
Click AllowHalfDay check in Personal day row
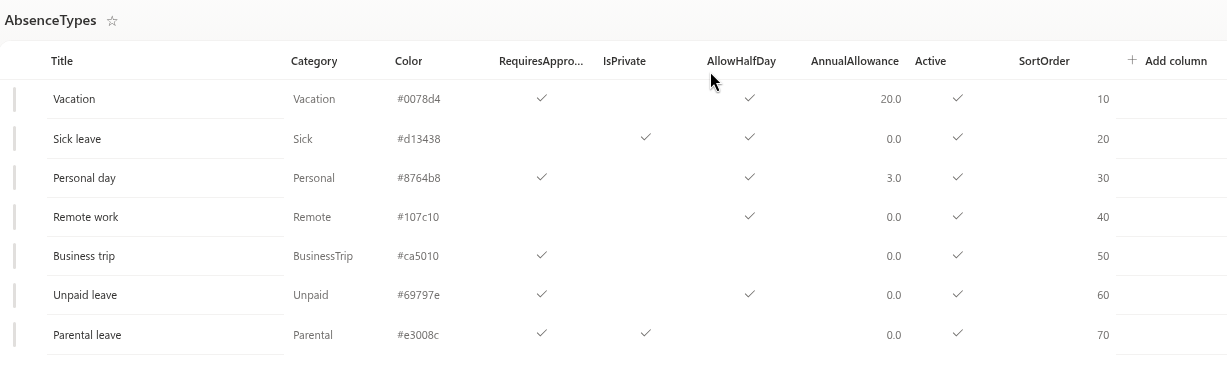pyautogui.click(x=750, y=177)
